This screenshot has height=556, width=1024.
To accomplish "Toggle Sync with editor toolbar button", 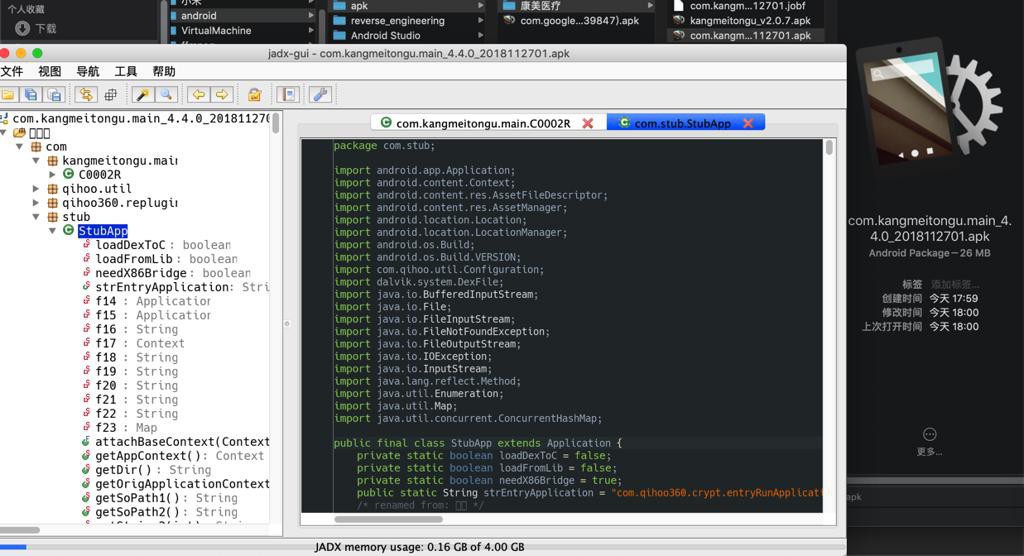I will coord(86,95).
